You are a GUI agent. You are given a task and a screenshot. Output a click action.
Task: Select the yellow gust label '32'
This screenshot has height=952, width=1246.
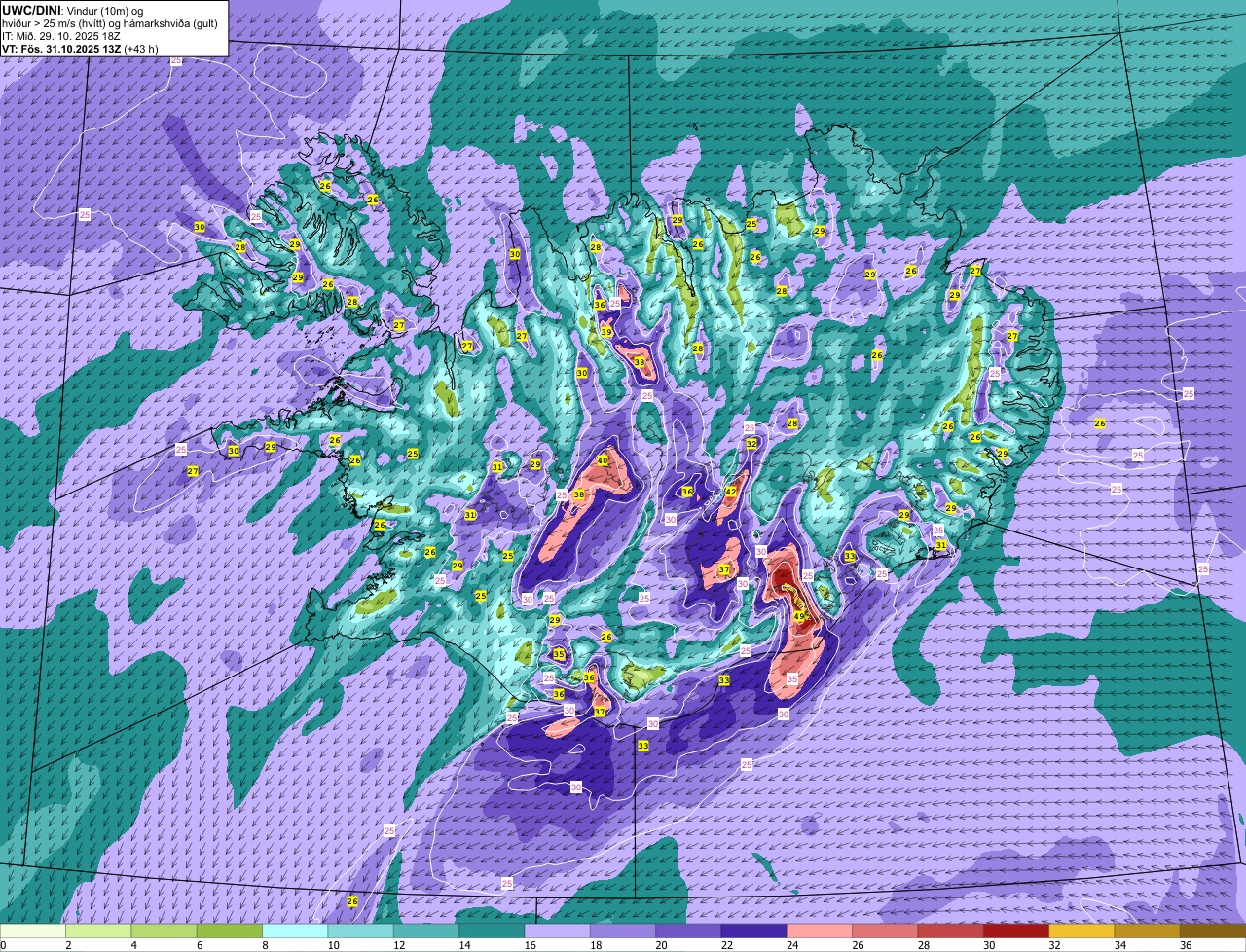(751, 443)
